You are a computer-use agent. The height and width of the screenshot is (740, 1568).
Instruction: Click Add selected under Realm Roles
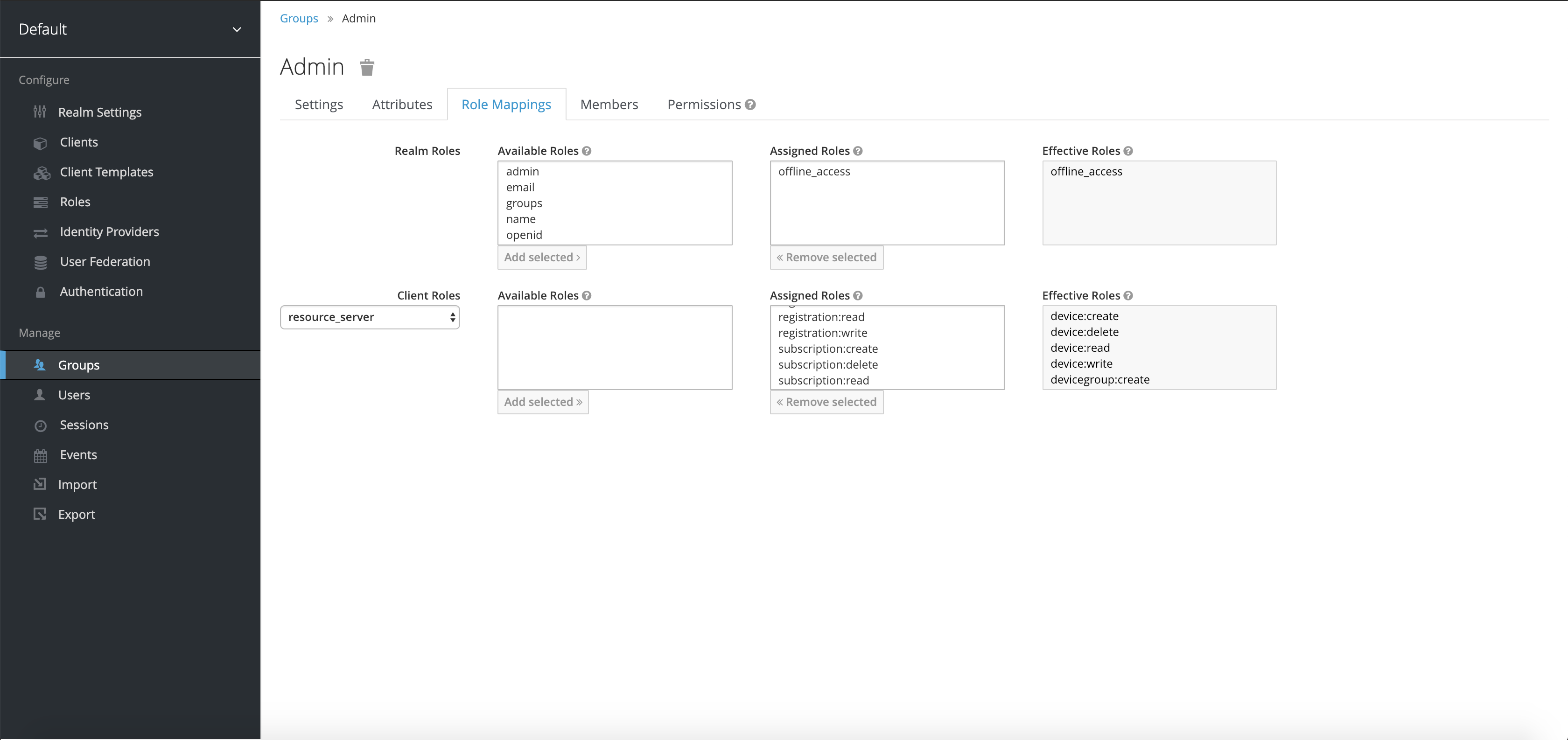[x=541, y=258]
